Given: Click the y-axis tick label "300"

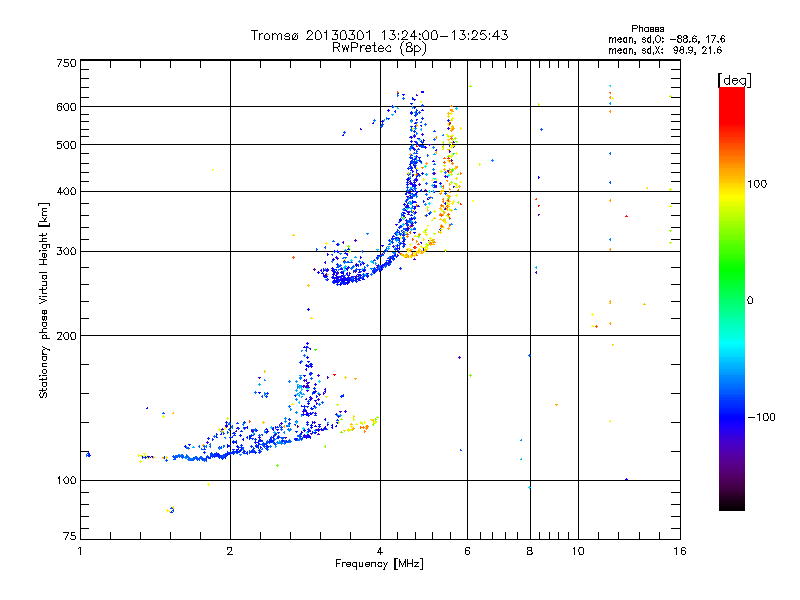Looking at the screenshot, I should coord(66,252).
